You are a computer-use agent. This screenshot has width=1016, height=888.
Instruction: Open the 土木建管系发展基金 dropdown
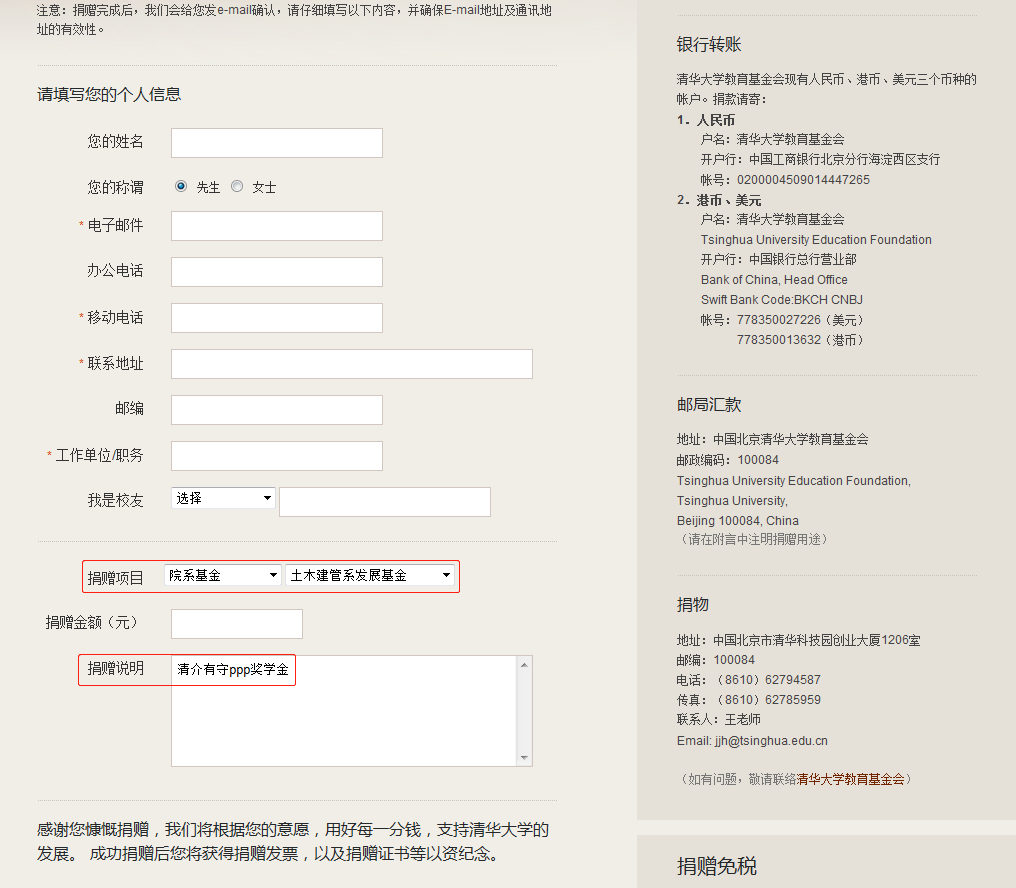369,576
